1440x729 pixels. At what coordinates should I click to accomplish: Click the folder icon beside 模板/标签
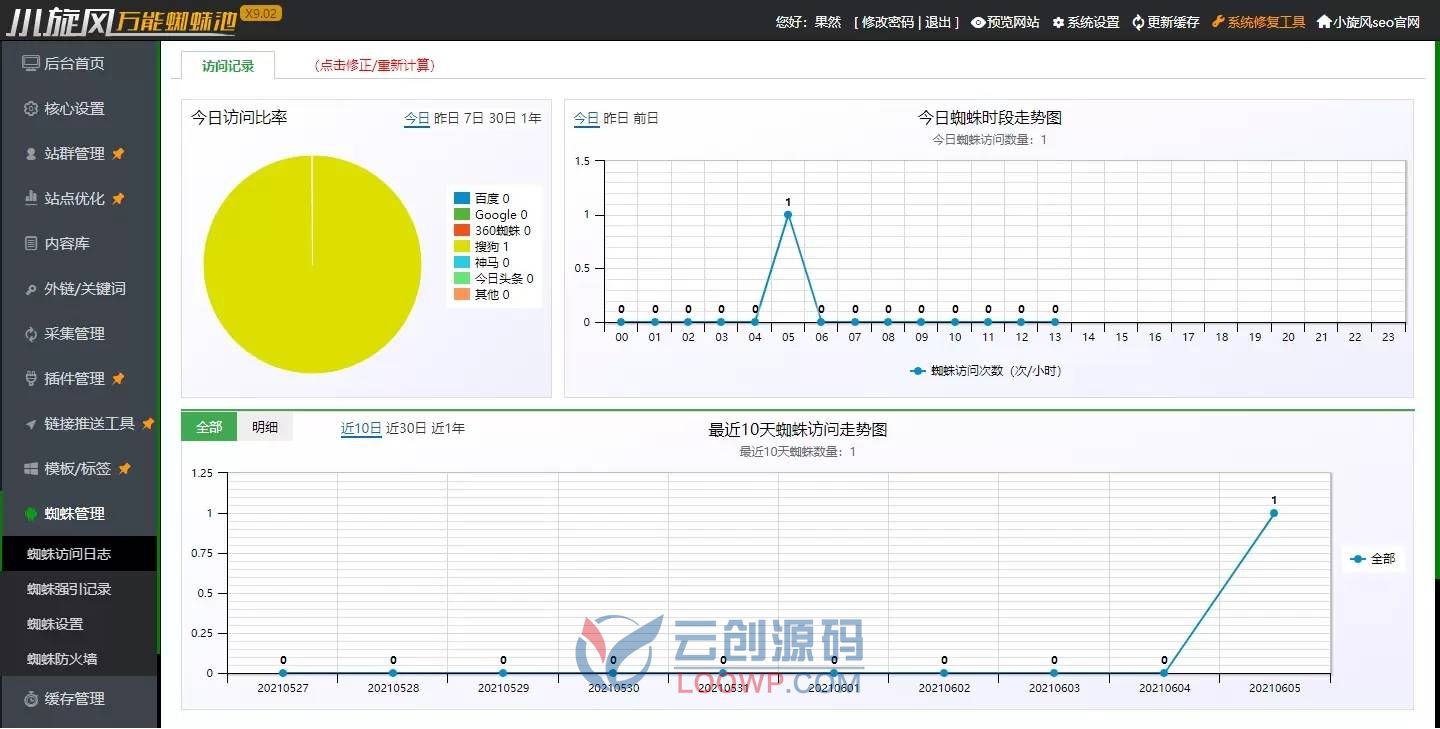(x=31, y=468)
